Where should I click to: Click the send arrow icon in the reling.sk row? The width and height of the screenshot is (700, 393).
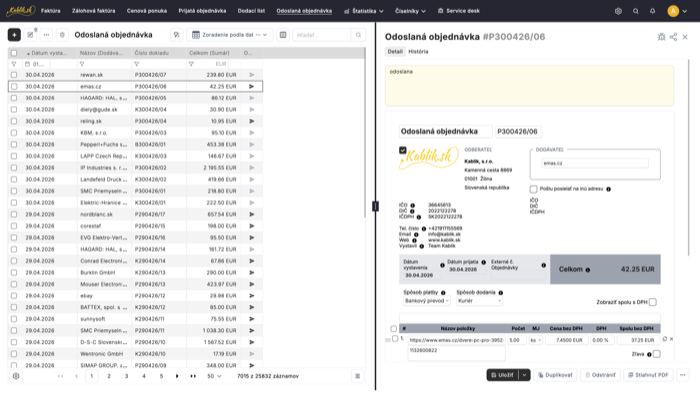click(x=251, y=121)
